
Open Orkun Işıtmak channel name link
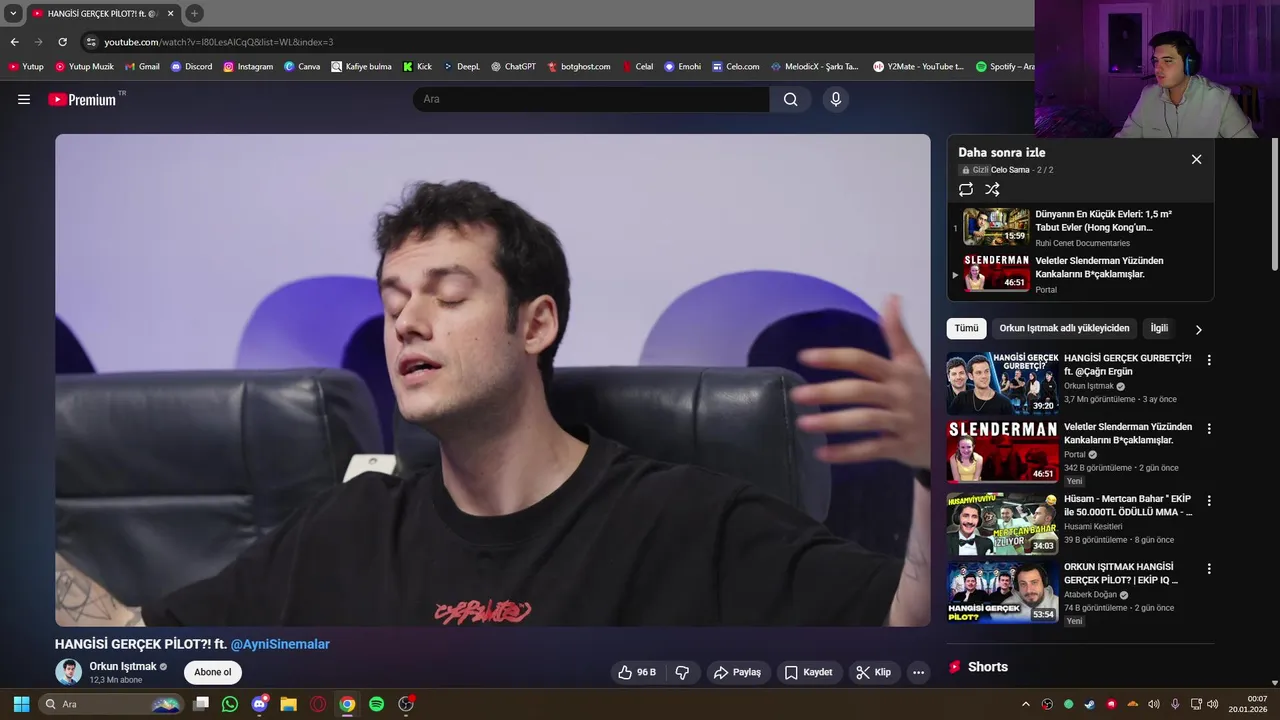[x=123, y=666]
